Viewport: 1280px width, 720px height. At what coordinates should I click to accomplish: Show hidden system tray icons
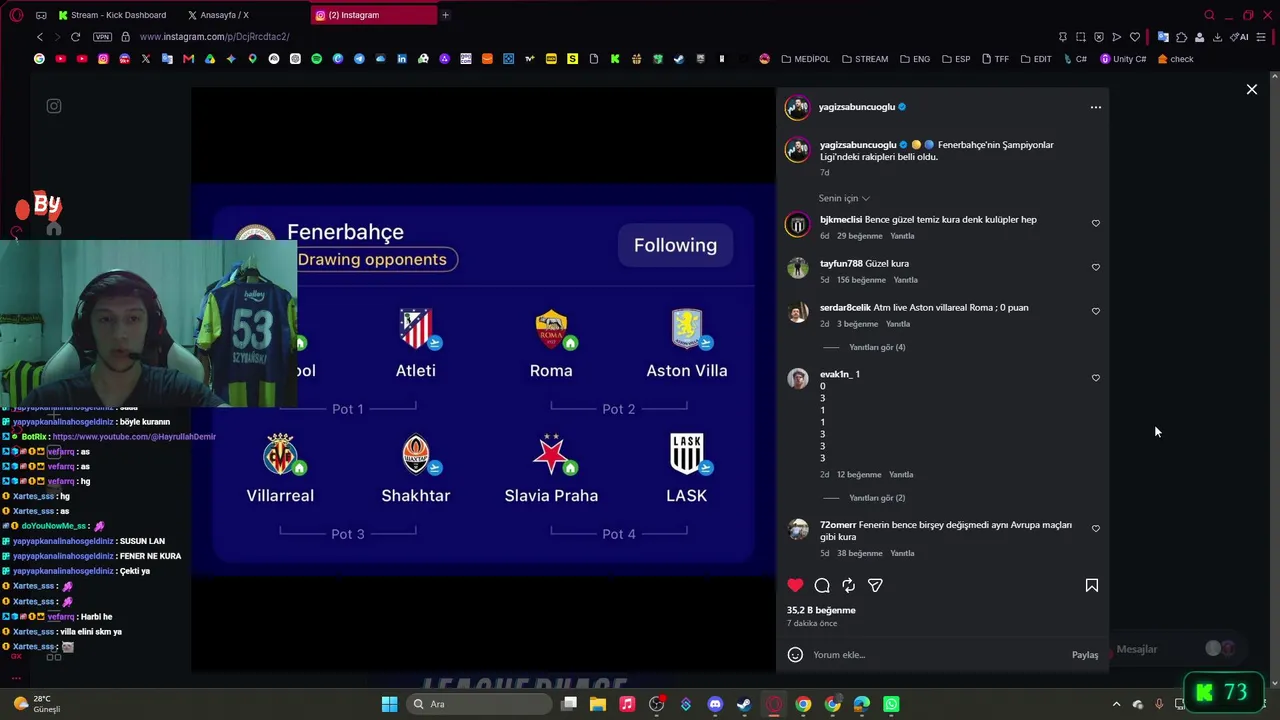click(x=1117, y=704)
